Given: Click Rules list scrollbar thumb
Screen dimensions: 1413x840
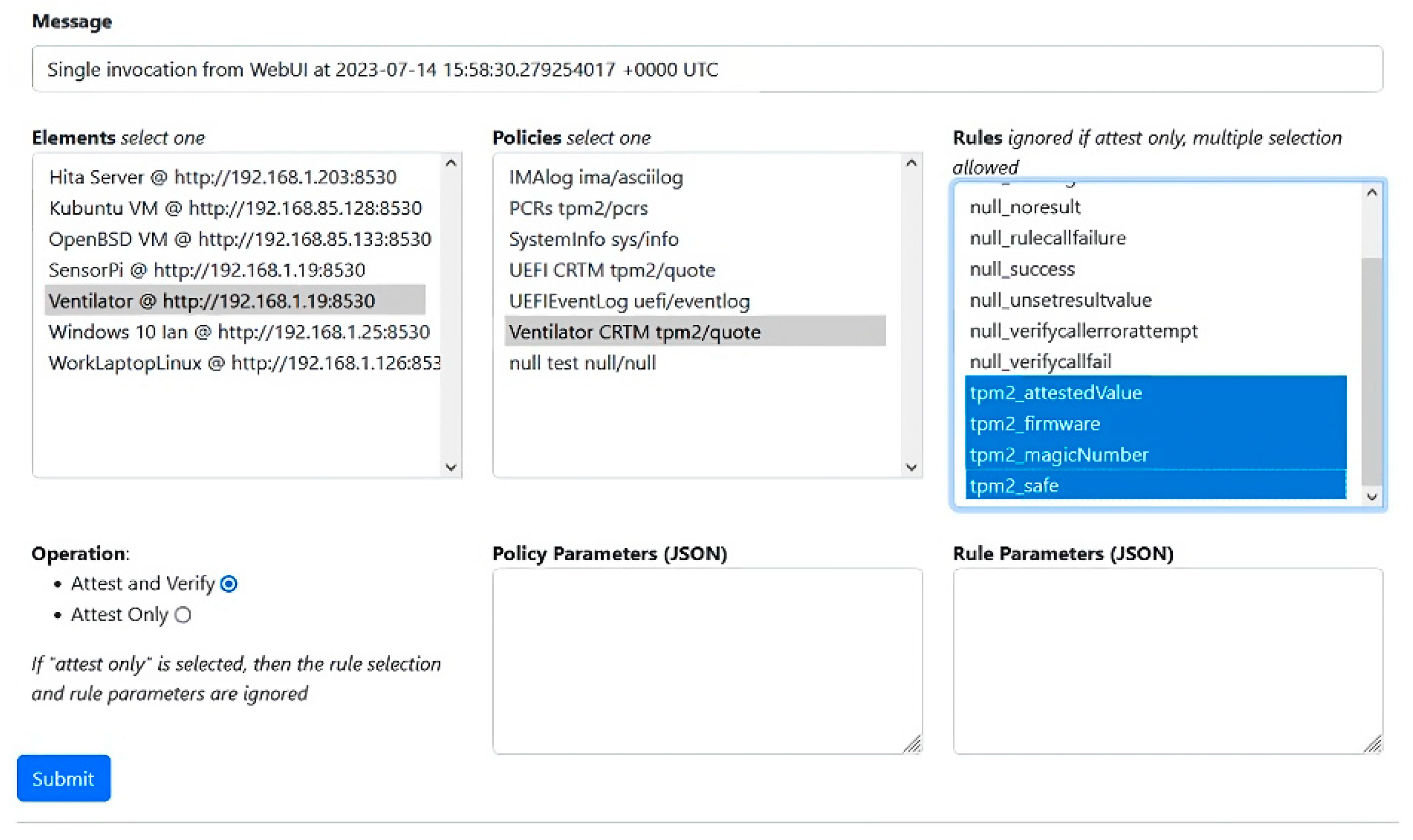Looking at the screenshot, I should point(1371,371).
